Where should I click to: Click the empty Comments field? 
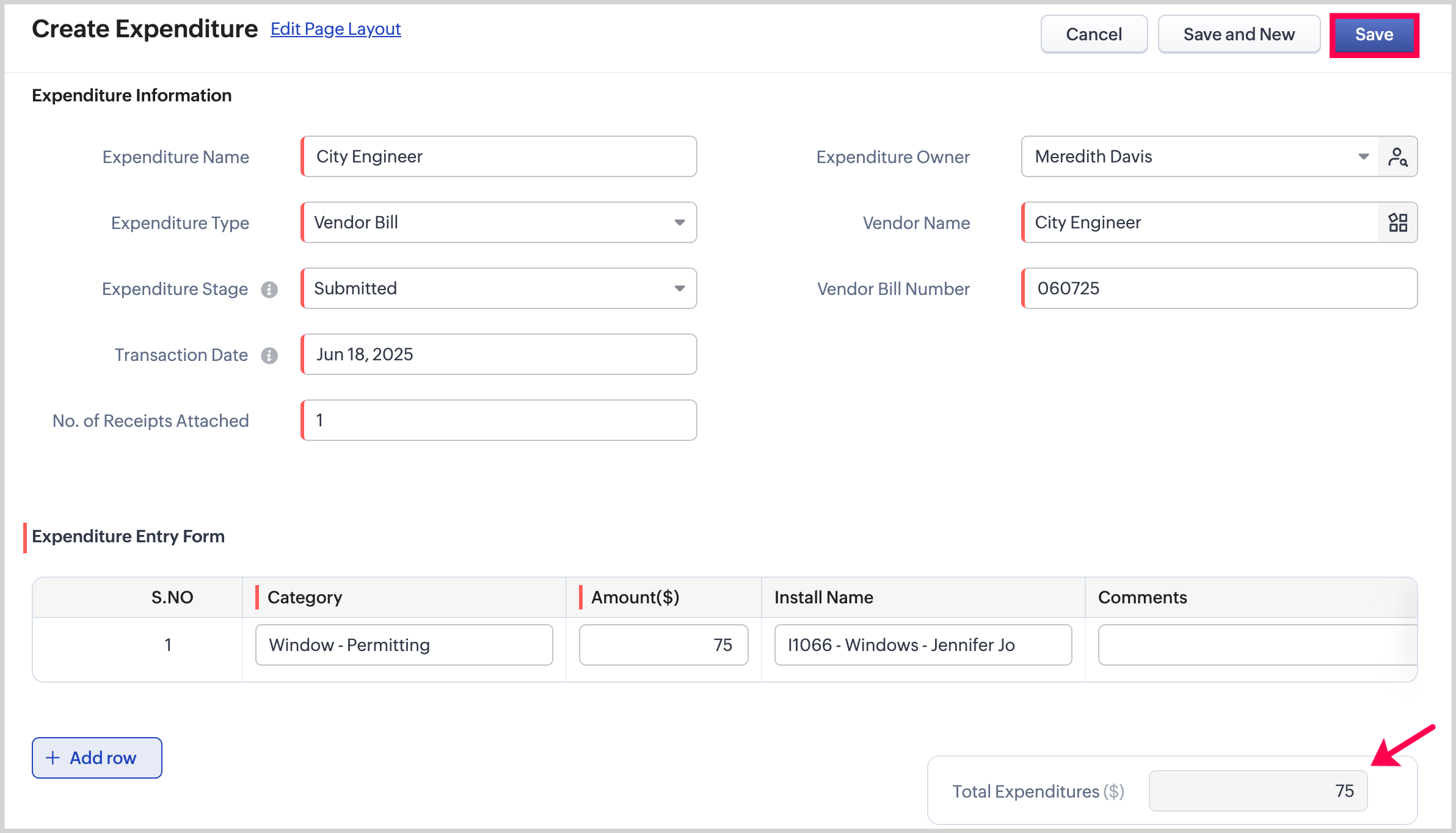(1256, 645)
